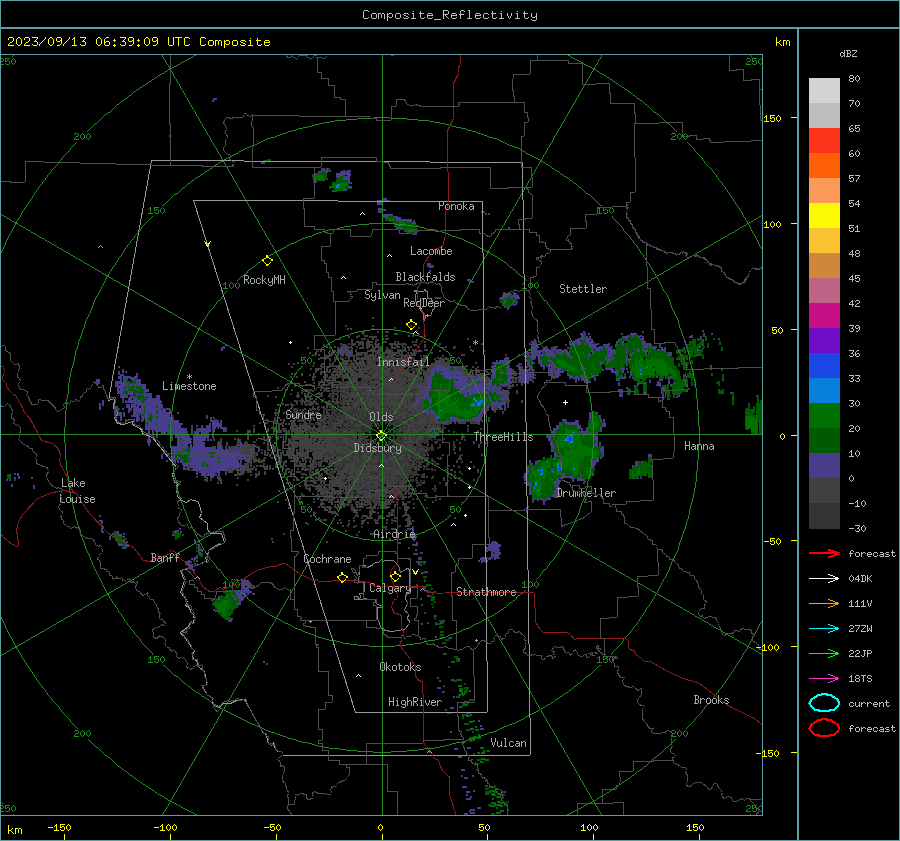Click the Hanna town label

point(699,446)
